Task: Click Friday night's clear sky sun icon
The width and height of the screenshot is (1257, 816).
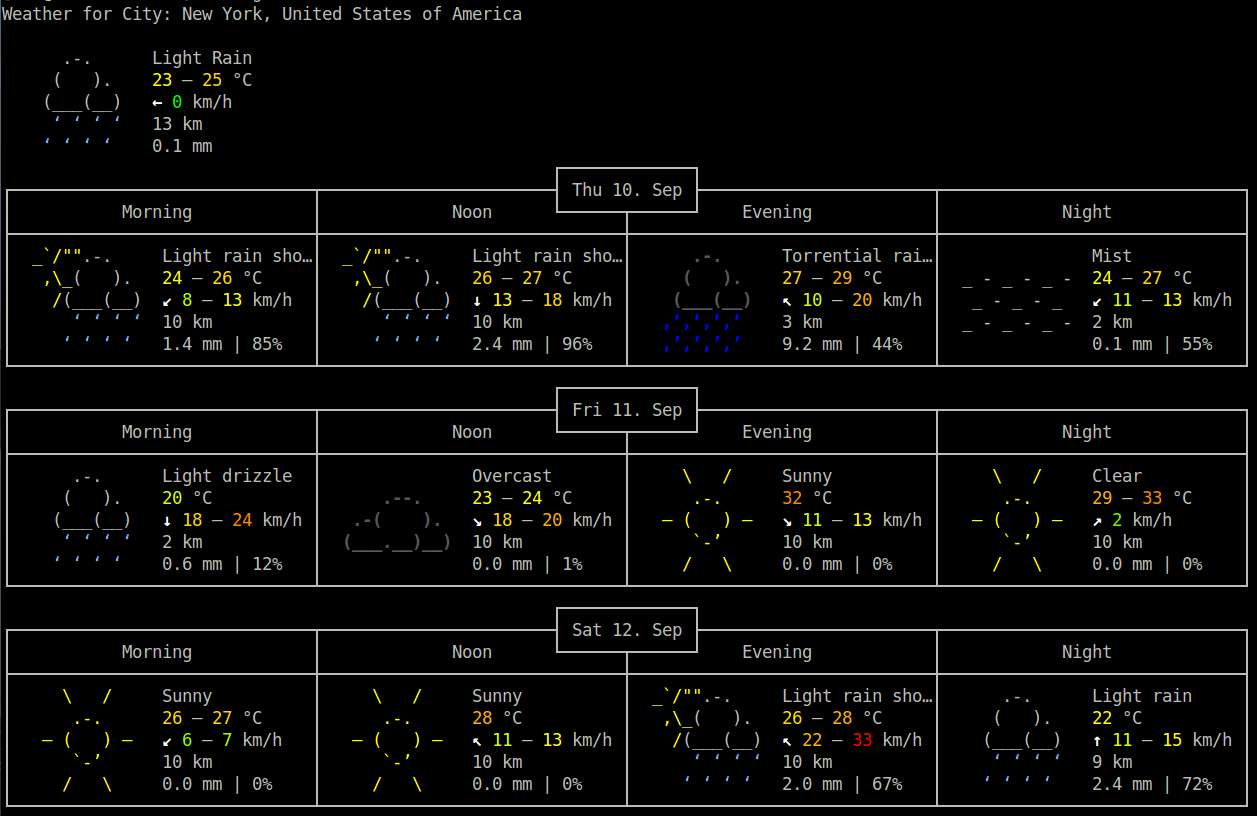Action: 1017,519
